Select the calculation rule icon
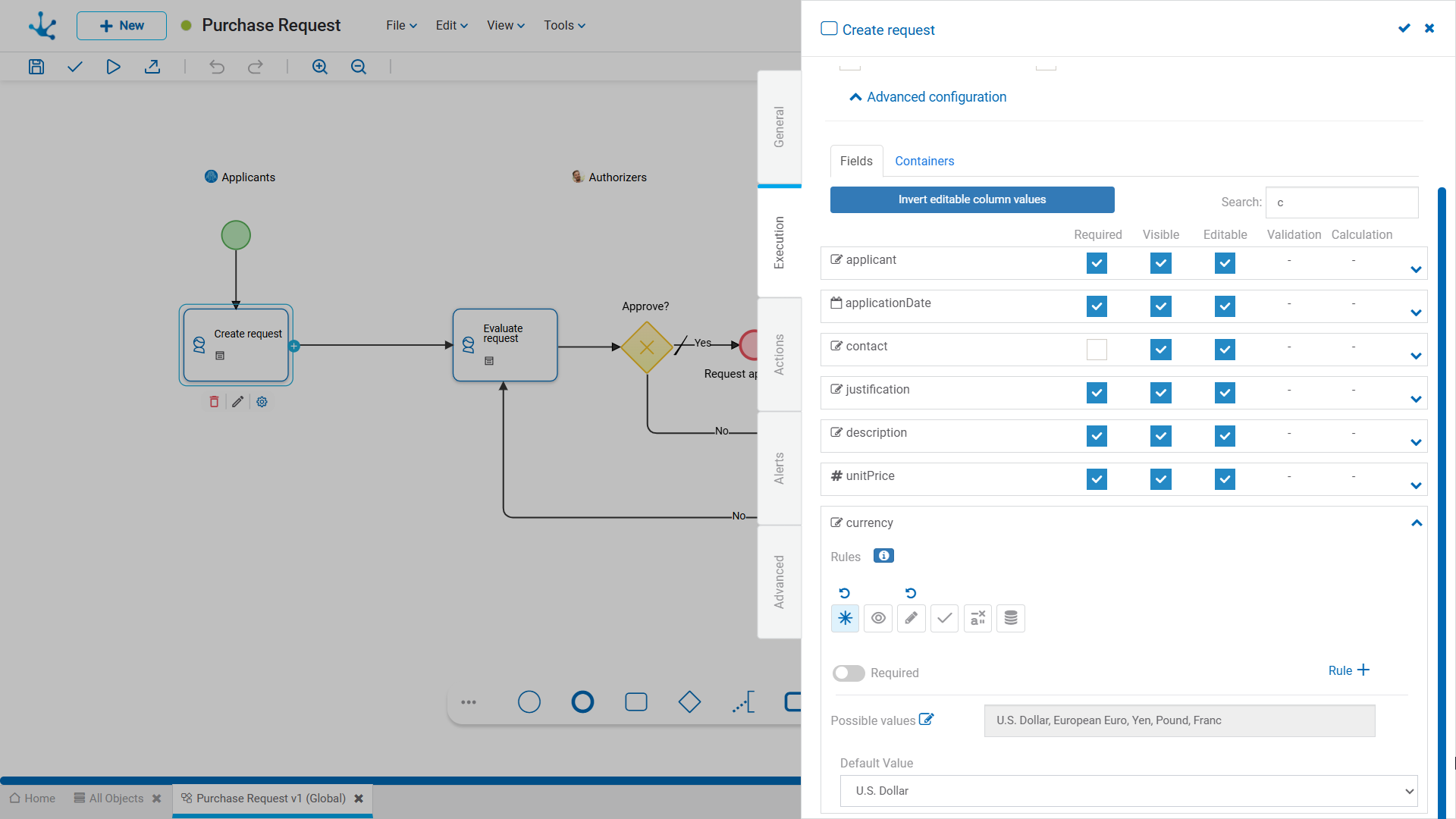1456x819 pixels. (977, 618)
